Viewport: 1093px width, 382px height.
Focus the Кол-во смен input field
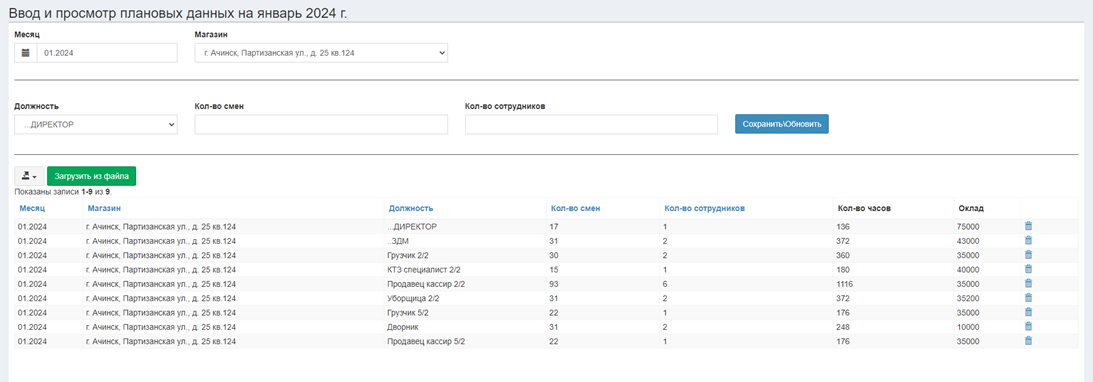(321, 125)
